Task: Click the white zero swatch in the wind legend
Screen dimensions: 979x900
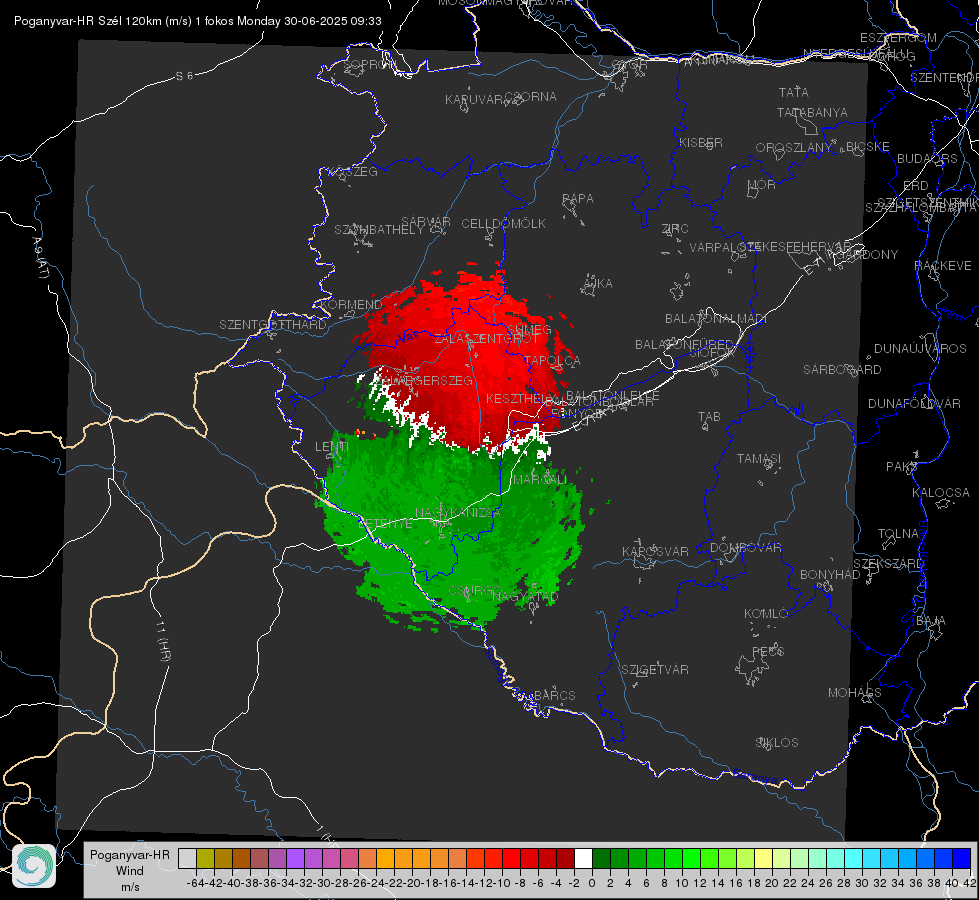Action: 583,858
